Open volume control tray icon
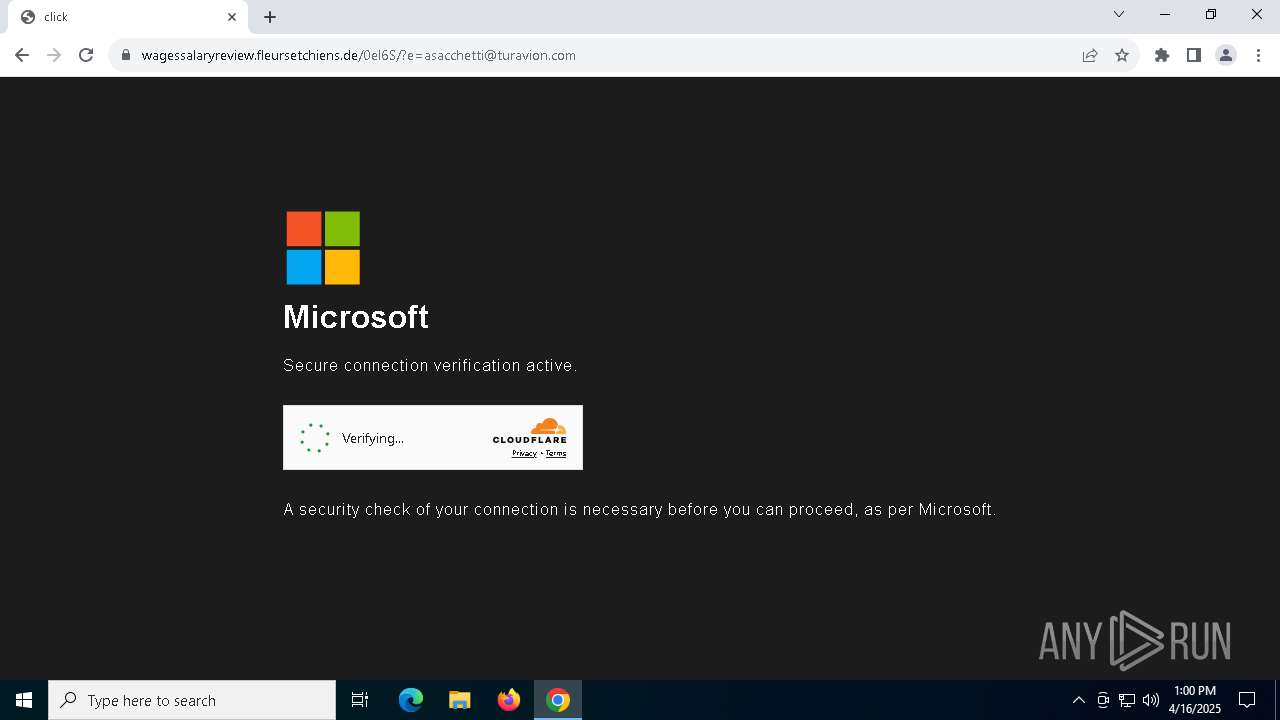This screenshot has height=720, width=1280. coord(1151,700)
